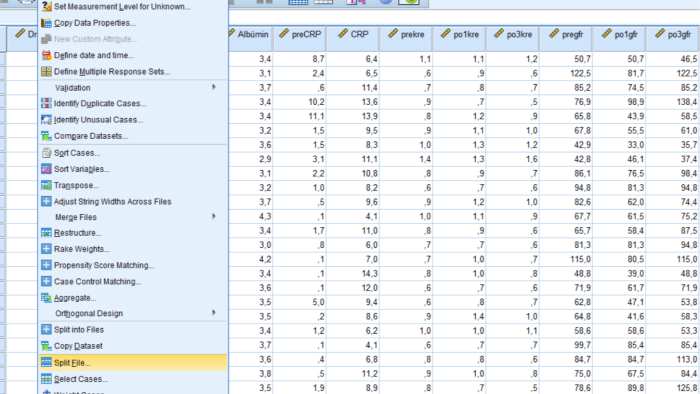This screenshot has width=700, height=394.
Task: Click the Propensity Score Matching icon
Action: pyautogui.click(x=46, y=265)
